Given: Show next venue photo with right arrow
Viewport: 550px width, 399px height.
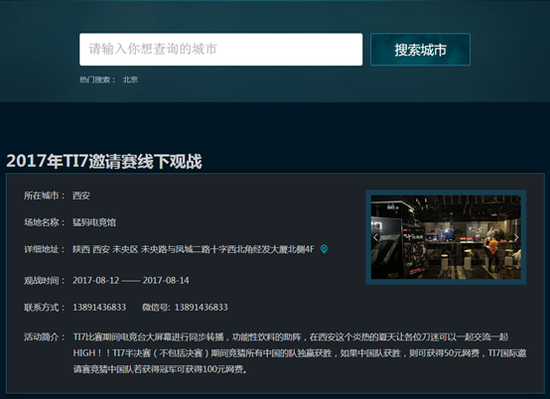Looking at the screenshot, I should (516, 237).
